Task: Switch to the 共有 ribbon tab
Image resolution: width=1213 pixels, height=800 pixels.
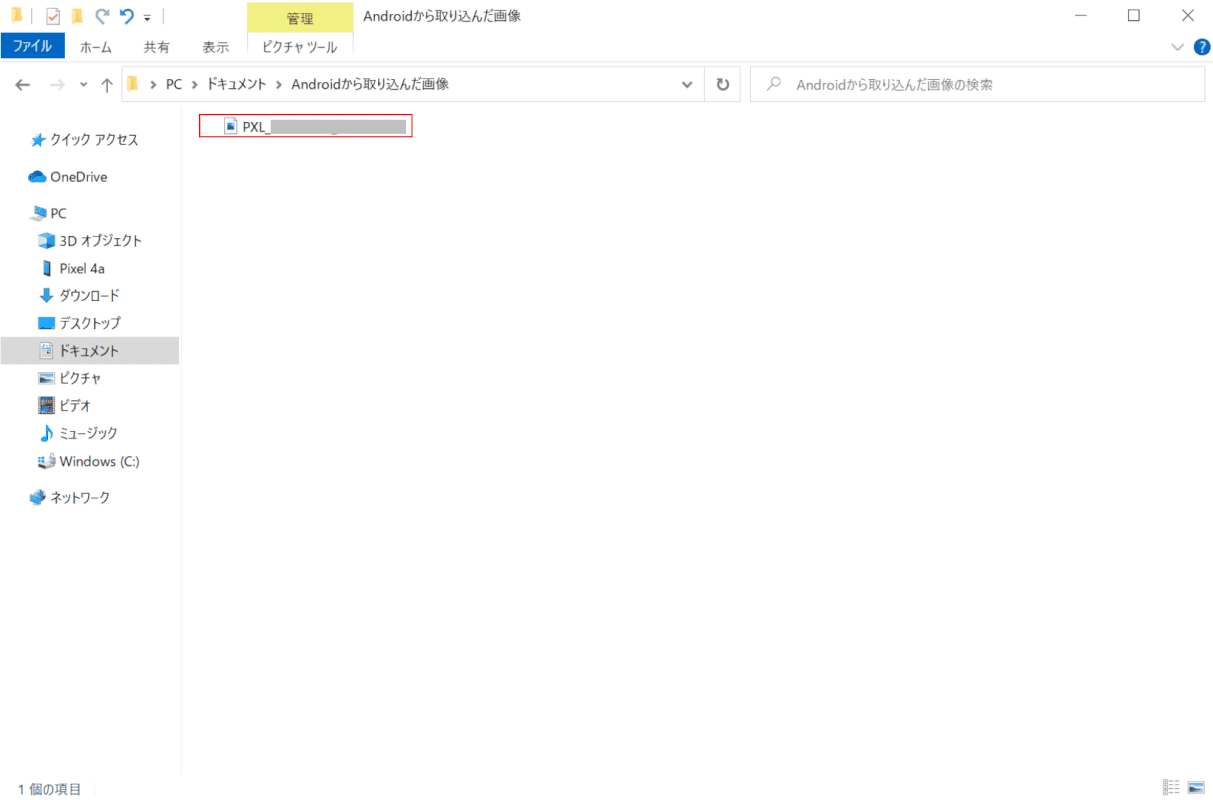Action: [156, 46]
